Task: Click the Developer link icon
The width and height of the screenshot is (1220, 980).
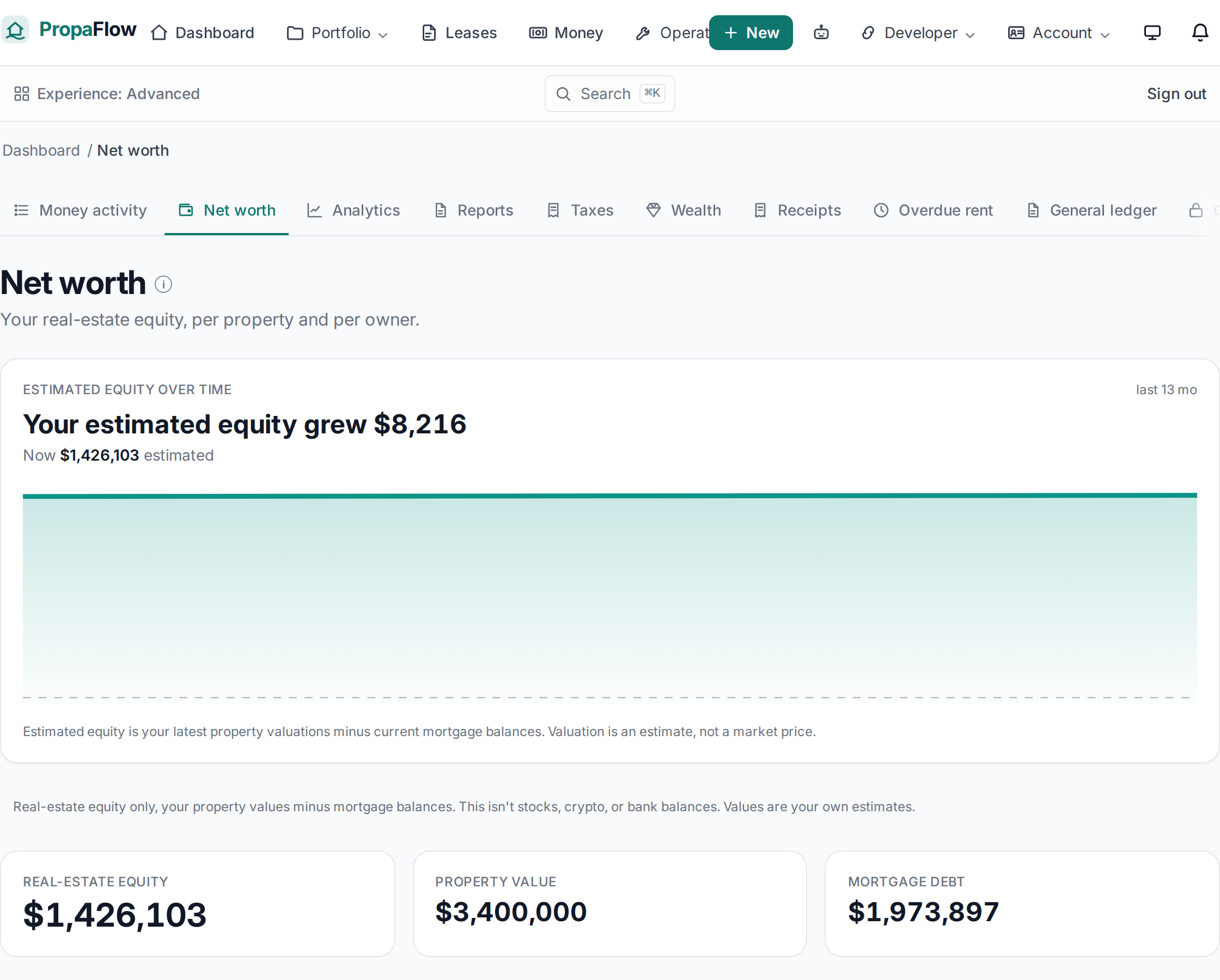Action: pos(868,33)
